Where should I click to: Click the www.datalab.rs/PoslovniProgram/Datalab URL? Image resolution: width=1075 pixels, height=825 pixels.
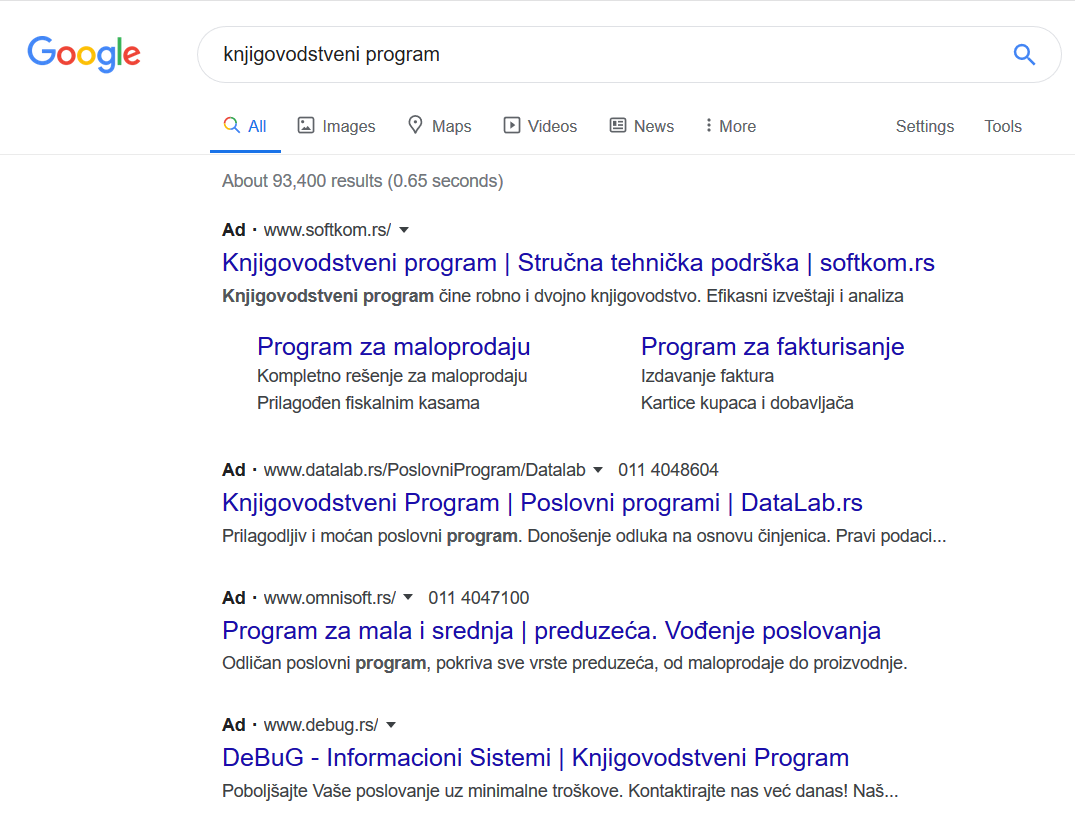pyautogui.click(x=424, y=470)
